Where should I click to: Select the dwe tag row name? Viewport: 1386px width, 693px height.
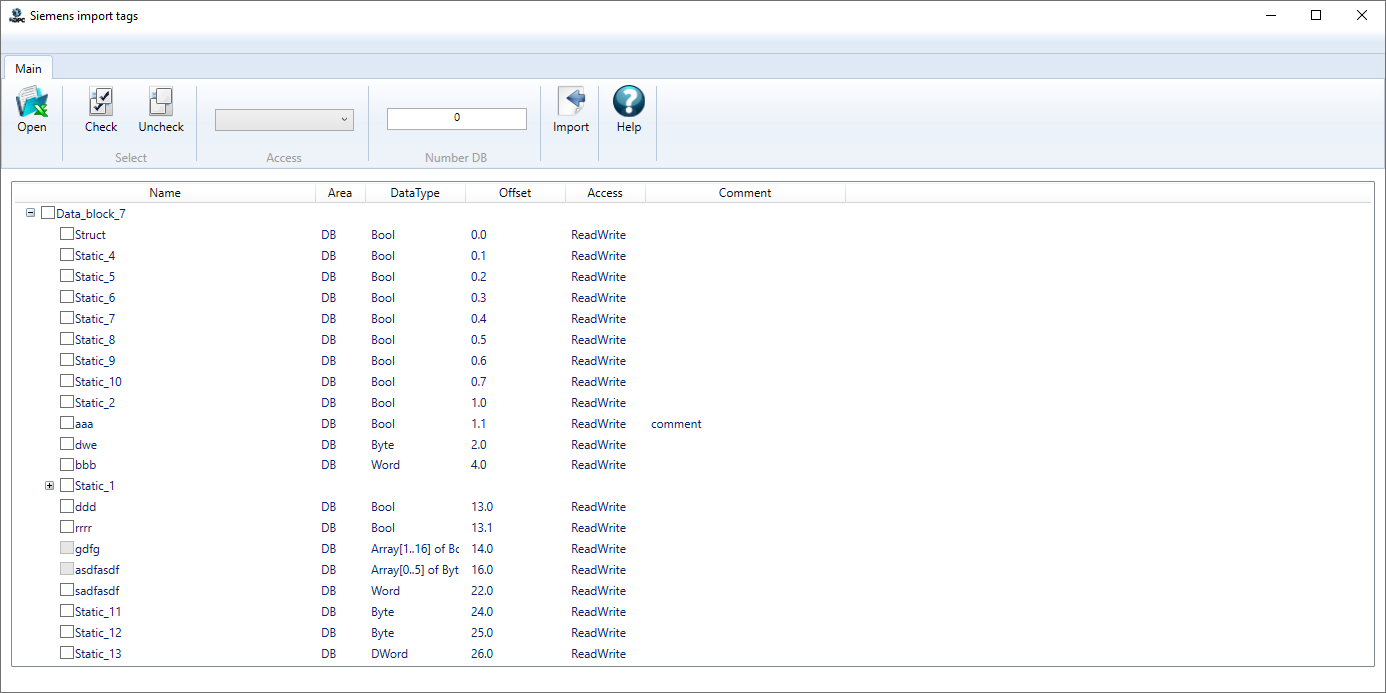[86, 445]
